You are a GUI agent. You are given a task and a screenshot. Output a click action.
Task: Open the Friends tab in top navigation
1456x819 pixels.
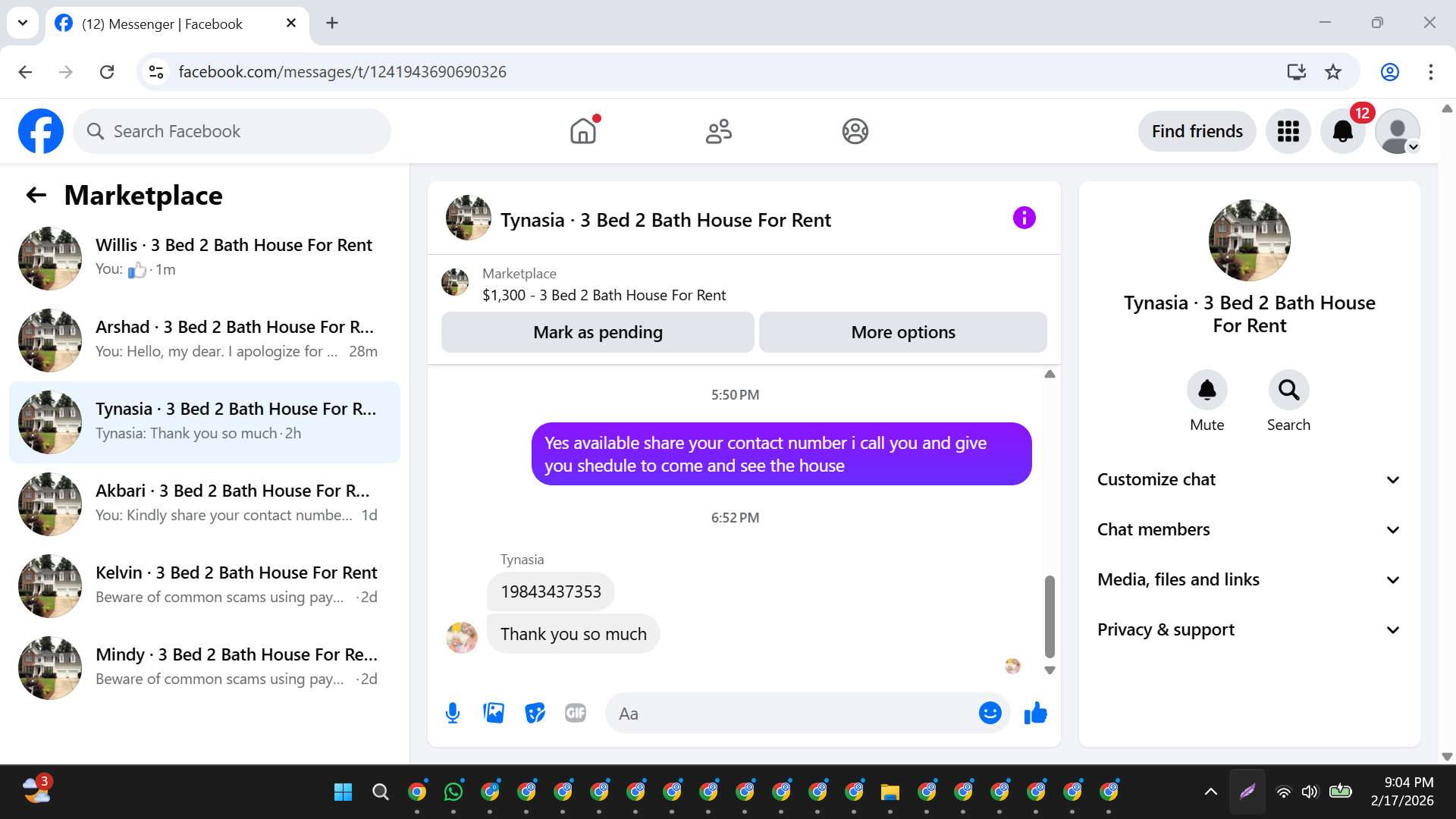pos(718,132)
